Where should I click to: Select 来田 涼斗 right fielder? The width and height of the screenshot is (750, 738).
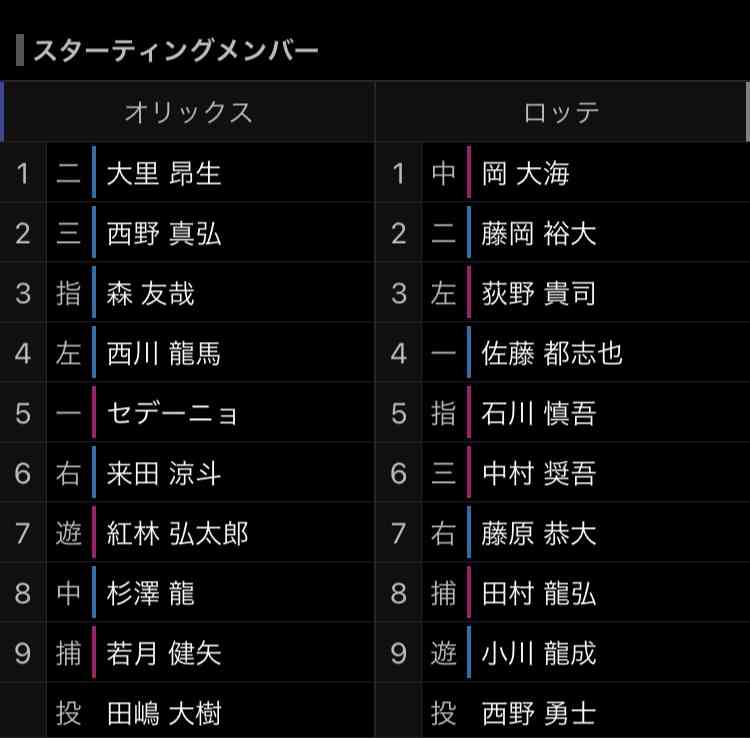pos(164,473)
